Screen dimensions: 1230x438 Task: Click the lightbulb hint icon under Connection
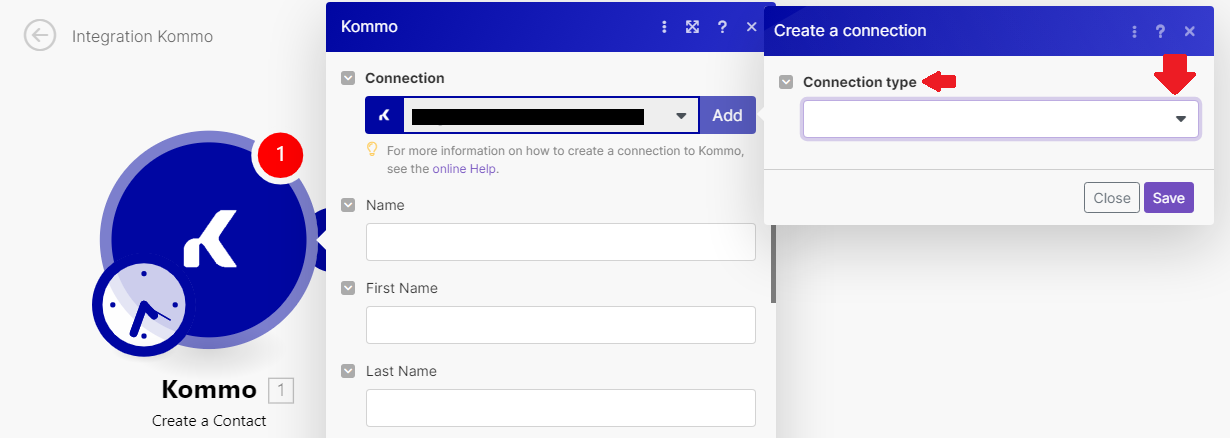372,150
